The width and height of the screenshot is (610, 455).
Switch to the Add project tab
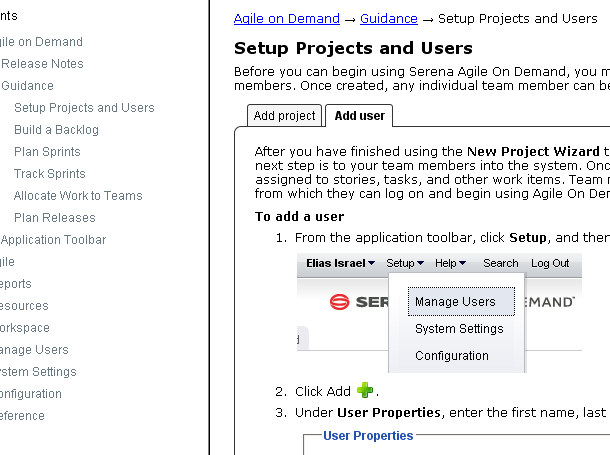(284, 116)
